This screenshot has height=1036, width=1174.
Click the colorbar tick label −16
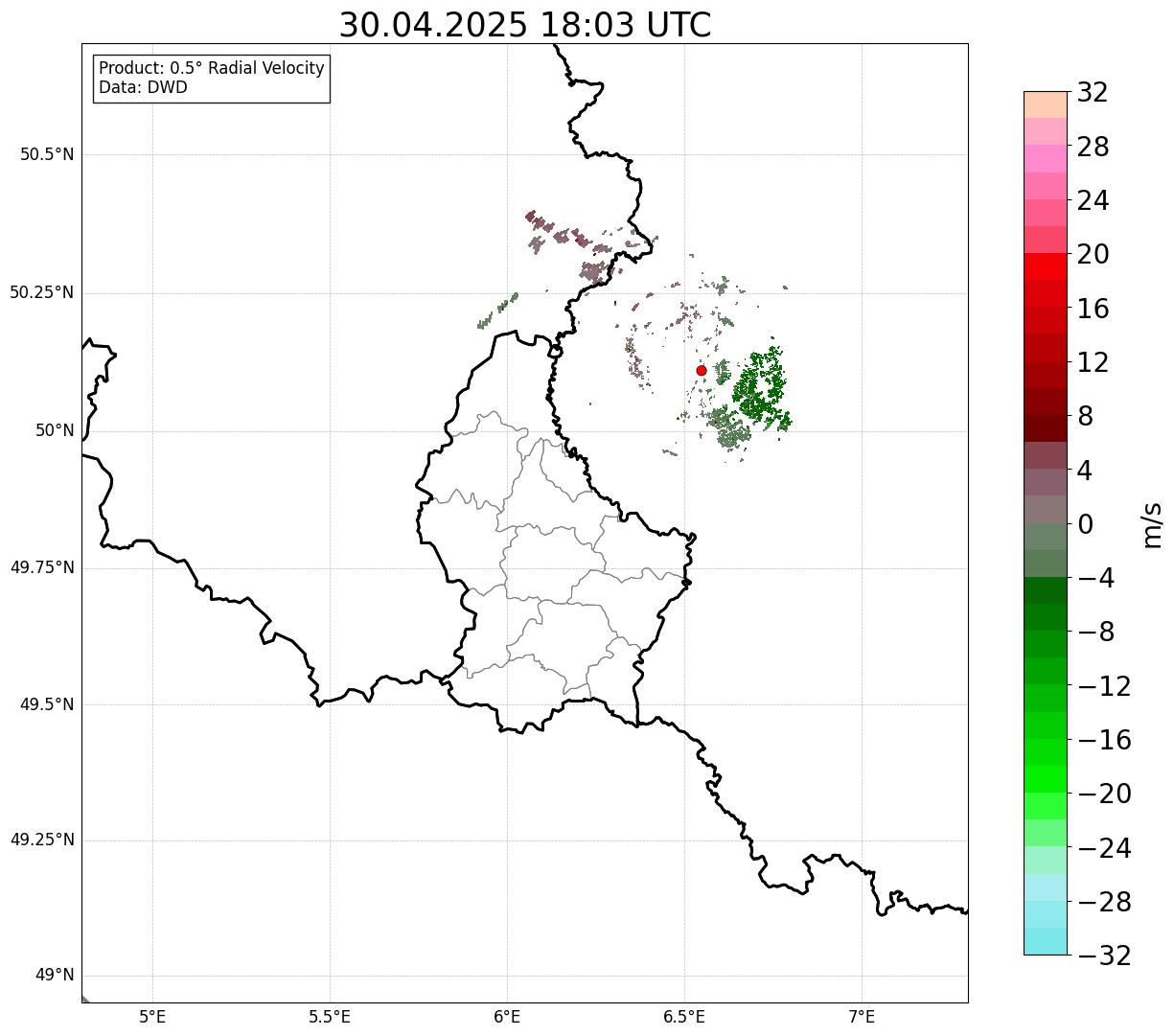(x=1104, y=740)
